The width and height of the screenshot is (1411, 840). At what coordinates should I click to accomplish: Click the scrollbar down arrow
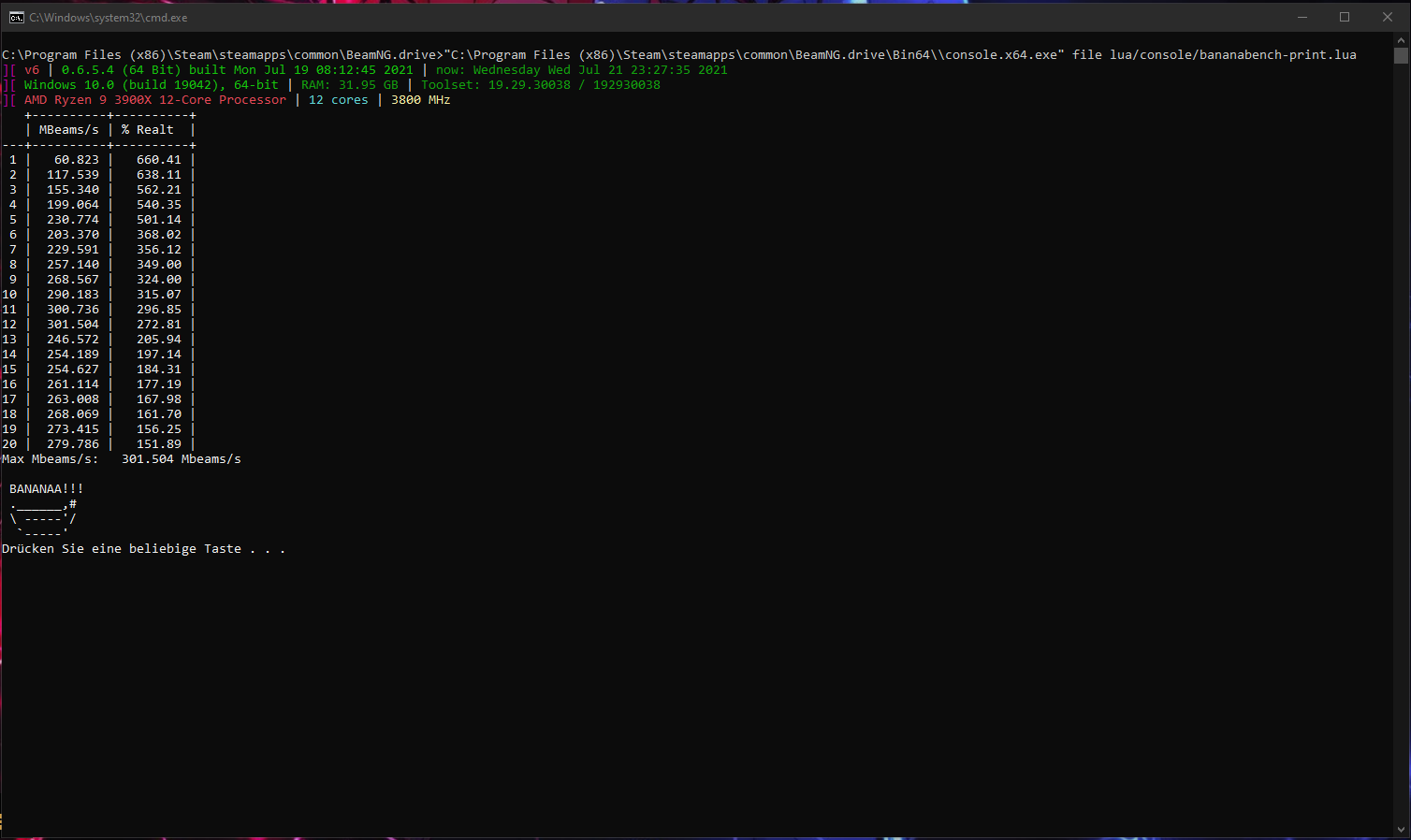[1401, 830]
